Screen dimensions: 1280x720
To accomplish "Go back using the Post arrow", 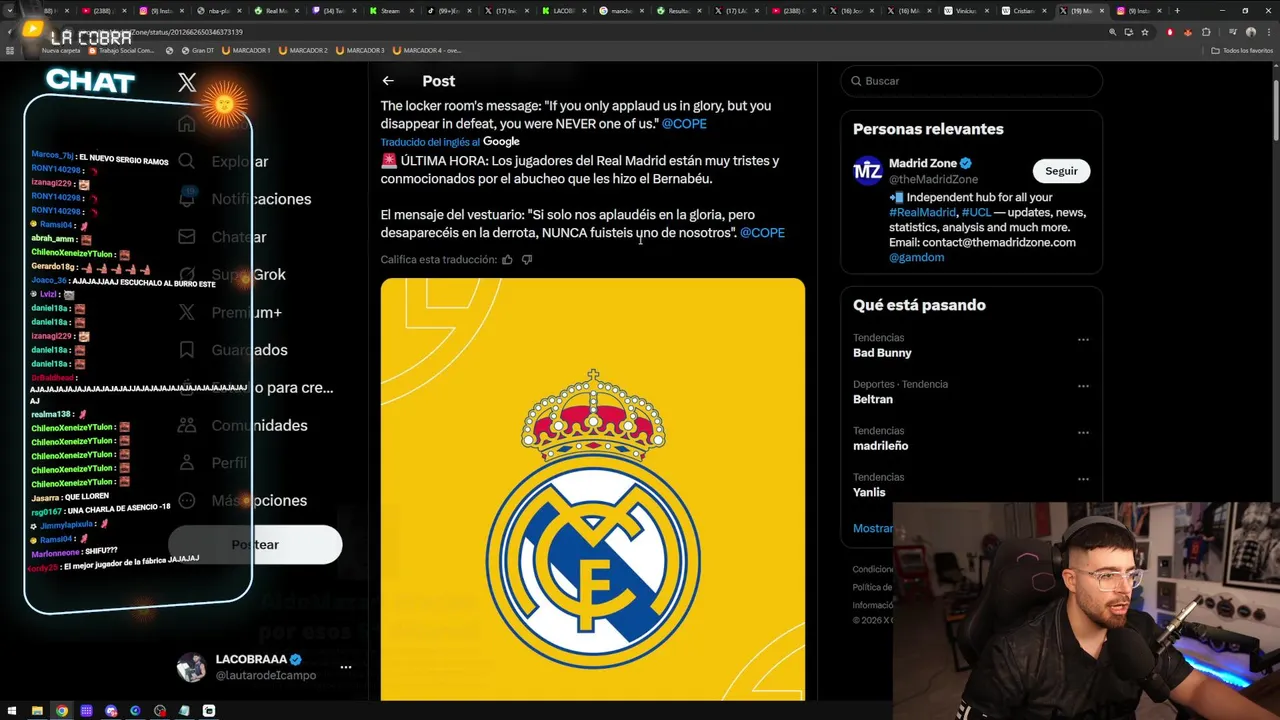I will click(x=388, y=81).
